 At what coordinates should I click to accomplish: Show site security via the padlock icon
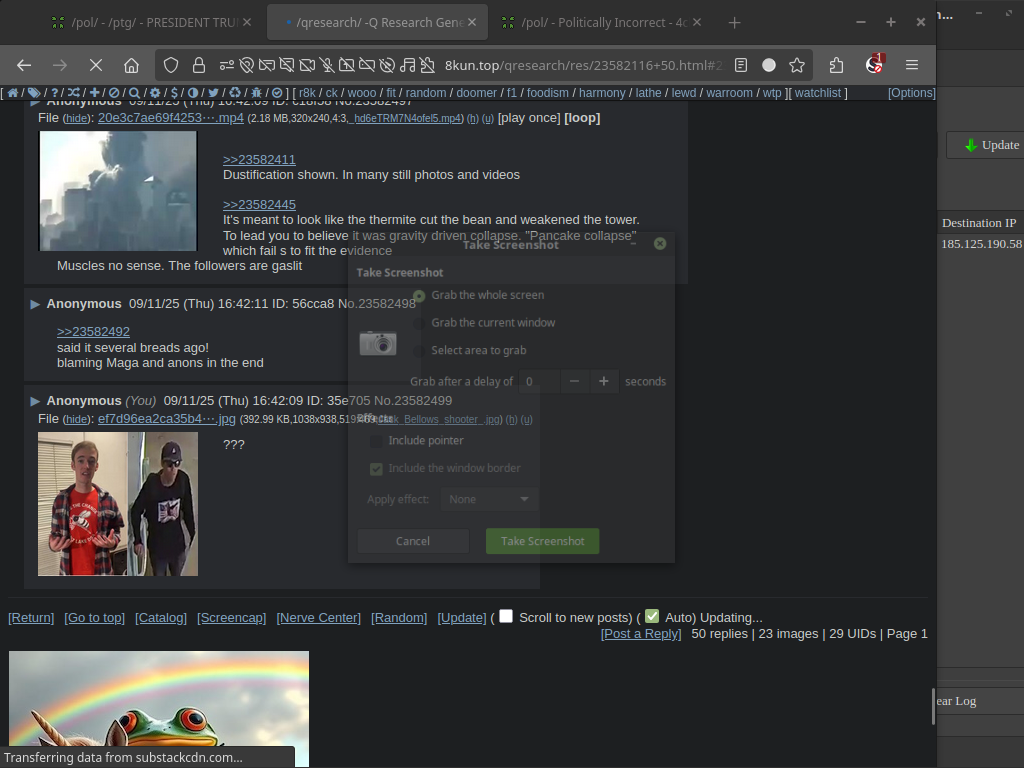tap(199, 65)
